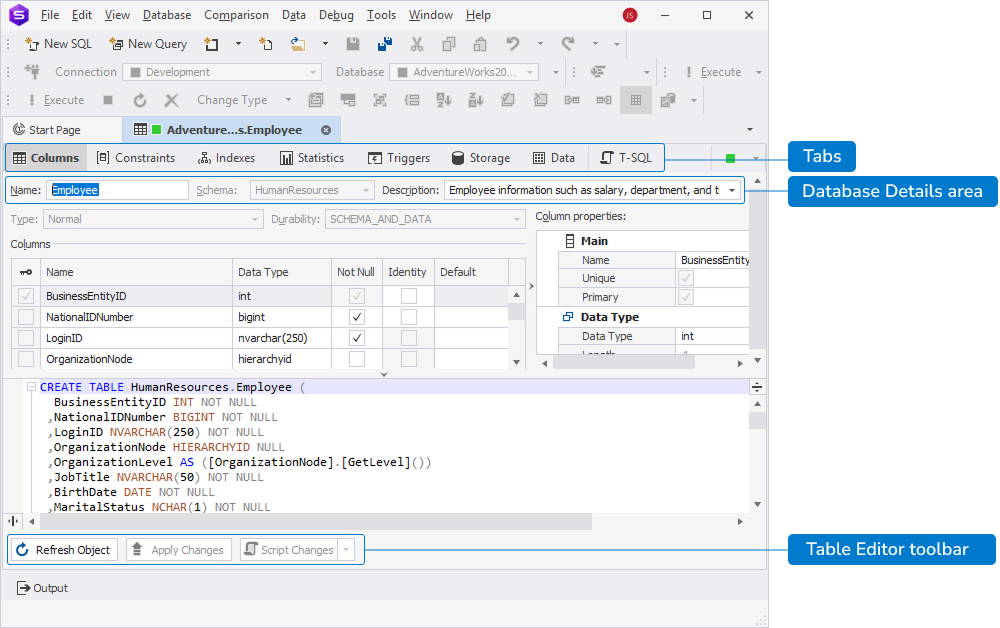Viewport: 1000px width, 628px height.
Task: Click the Connection plug icon
Action: pos(32,72)
